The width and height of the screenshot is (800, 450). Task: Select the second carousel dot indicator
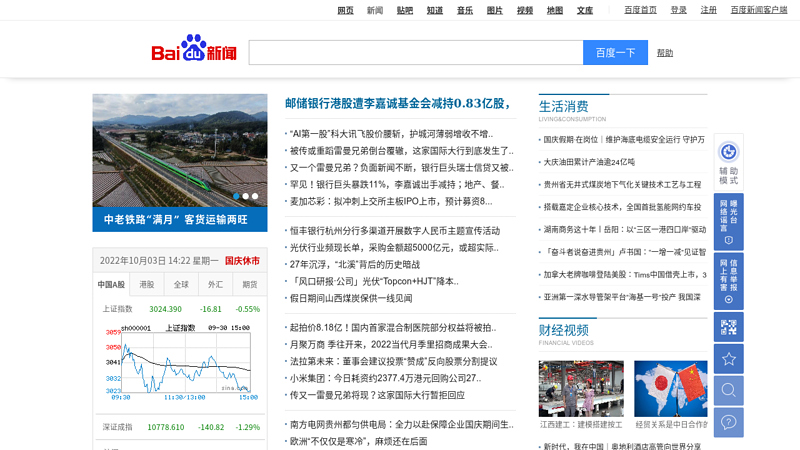click(x=245, y=196)
